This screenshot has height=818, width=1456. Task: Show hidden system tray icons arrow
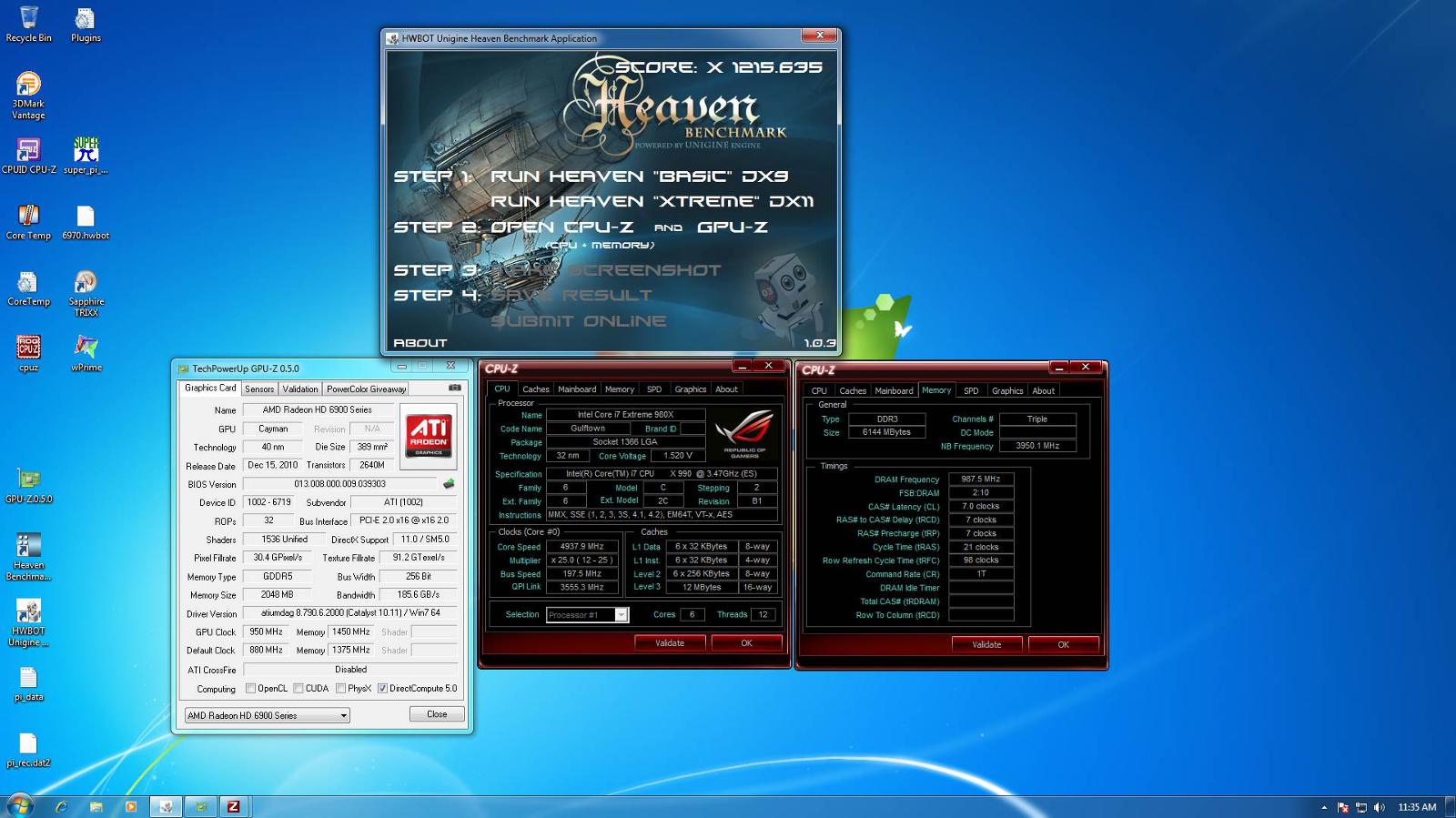pyautogui.click(x=1324, y=807)
